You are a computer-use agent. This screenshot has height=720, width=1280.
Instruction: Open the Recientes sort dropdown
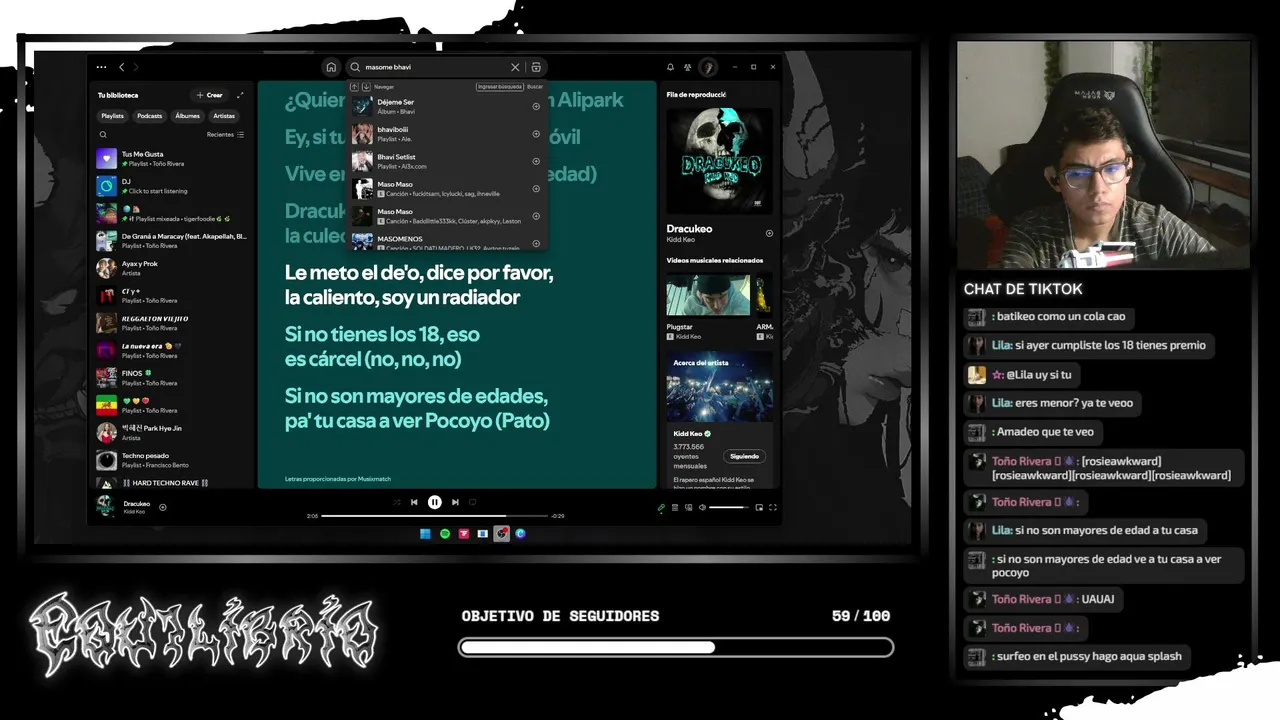coord(225,134)
